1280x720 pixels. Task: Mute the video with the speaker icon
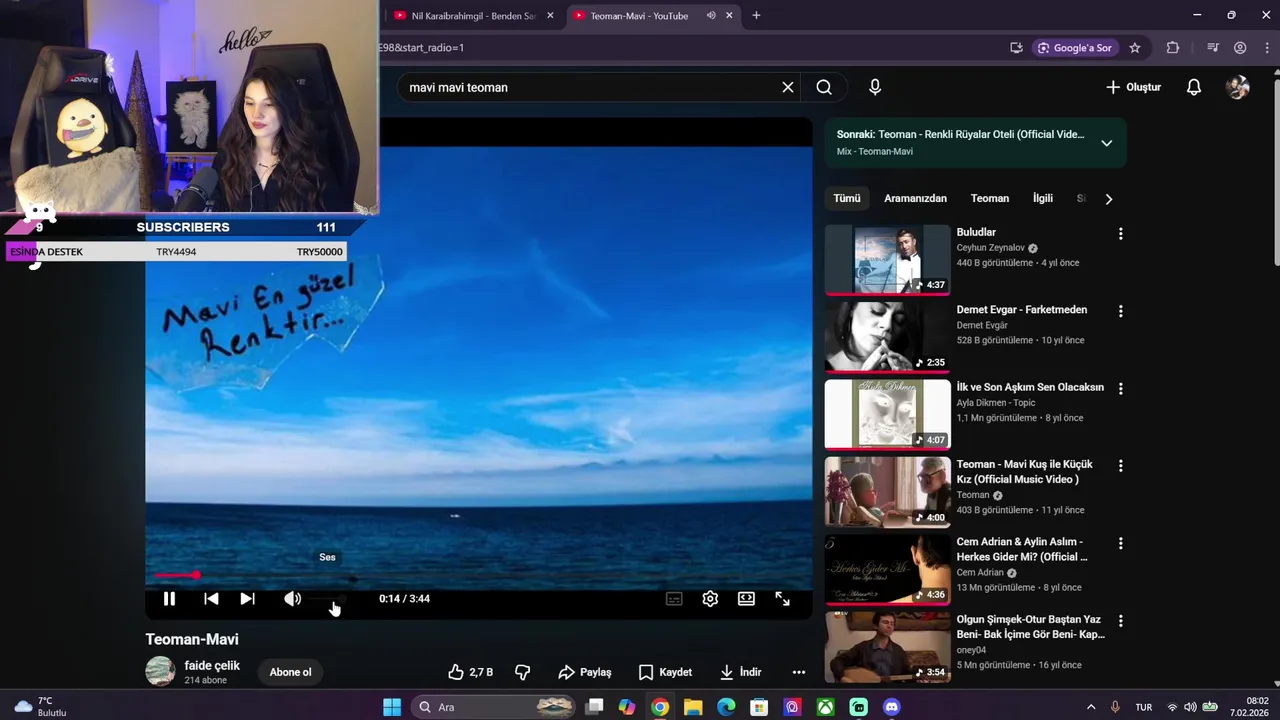click(292, 599)
